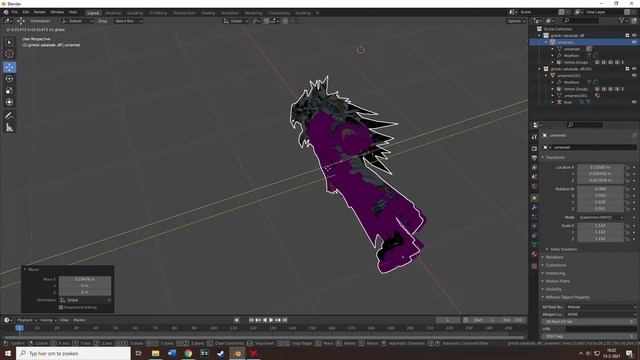The width and height of the screenshot is (640, 360).
Task: Select the Measure tool
Action: tap(9, 128)
